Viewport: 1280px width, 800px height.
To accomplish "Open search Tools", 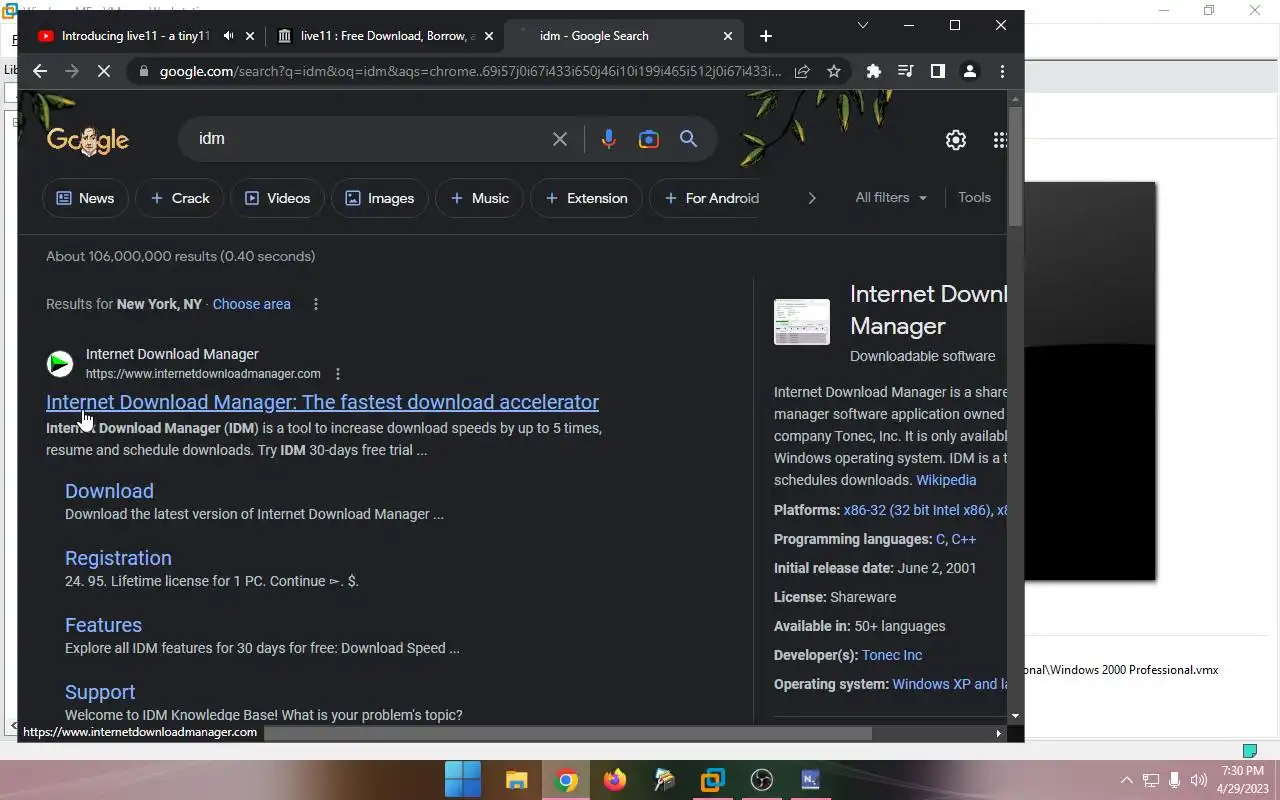I will coord(974,198).
